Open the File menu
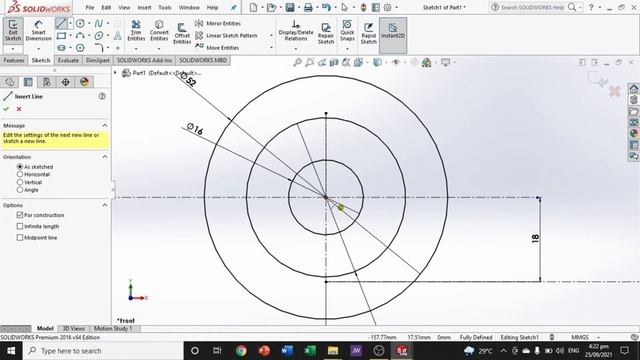Image resolution: width=640 pixels, height=360 pixels. pyautogui.click(x=90, y=7)
